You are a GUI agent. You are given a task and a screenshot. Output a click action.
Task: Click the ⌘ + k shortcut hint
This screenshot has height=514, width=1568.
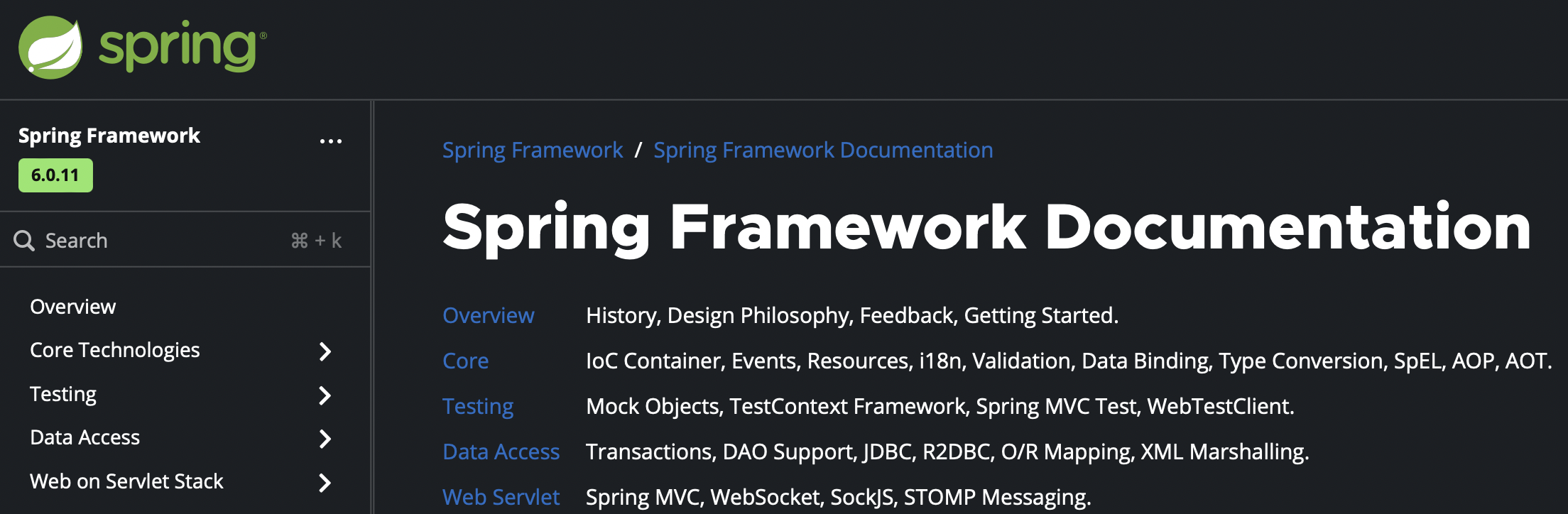point(317,241)
